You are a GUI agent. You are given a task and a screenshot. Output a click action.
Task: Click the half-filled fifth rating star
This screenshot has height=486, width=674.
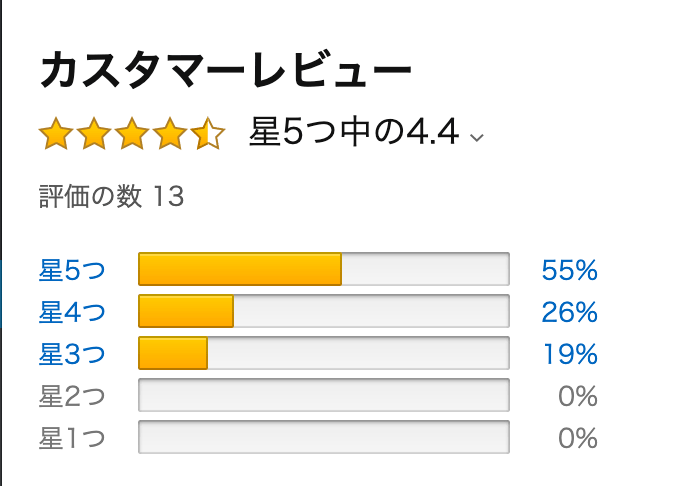click(x=208, y=133)
